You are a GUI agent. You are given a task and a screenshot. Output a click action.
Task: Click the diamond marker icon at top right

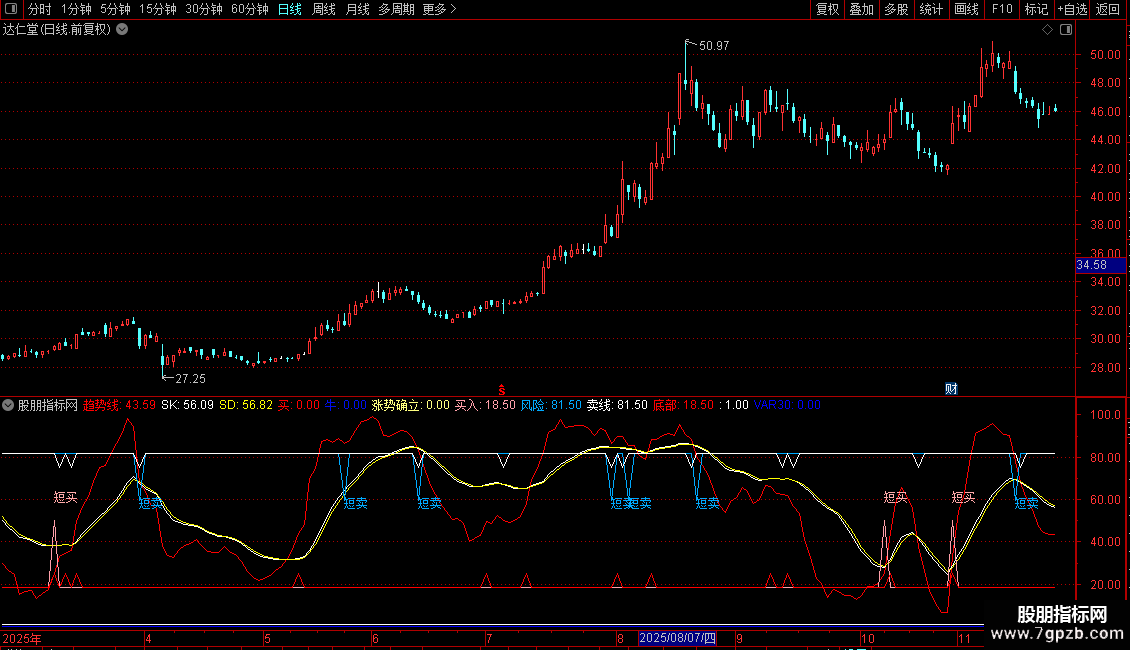1047,29
